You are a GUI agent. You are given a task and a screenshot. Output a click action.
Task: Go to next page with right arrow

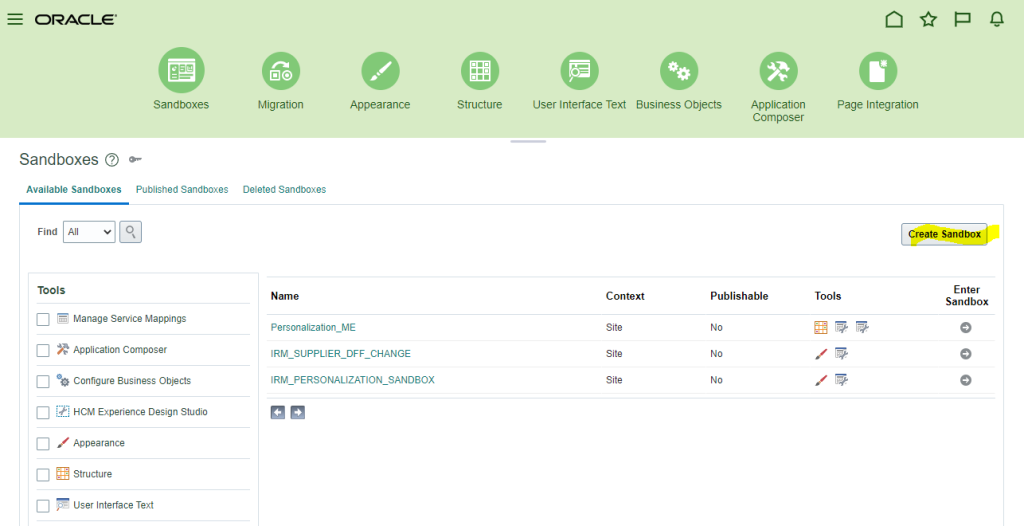pos(298,412)
